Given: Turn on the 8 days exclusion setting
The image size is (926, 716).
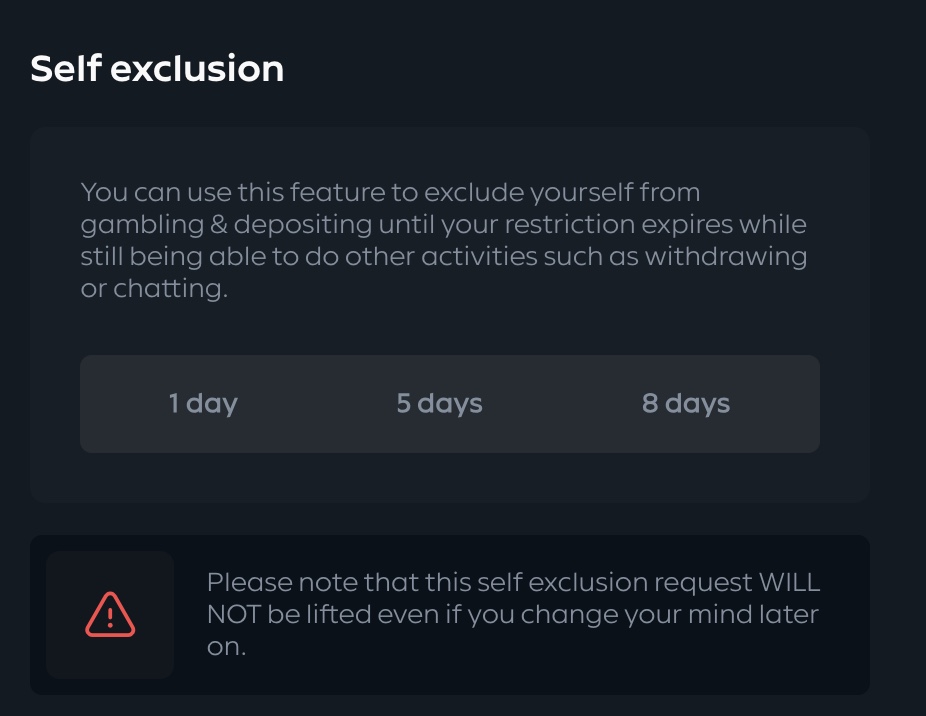Looking at the screenshot, I should (686, 403).
